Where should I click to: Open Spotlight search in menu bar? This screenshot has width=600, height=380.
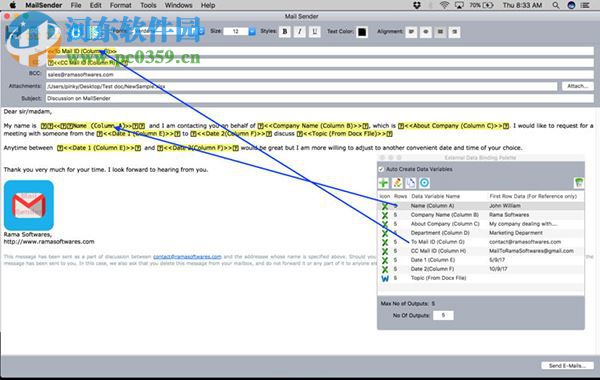556,5
